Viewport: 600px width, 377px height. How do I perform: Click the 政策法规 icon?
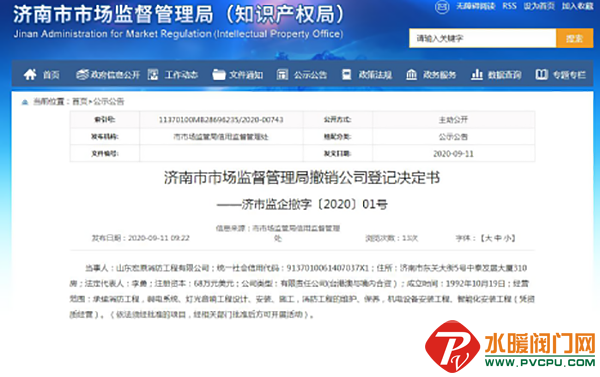click(347, 74)
